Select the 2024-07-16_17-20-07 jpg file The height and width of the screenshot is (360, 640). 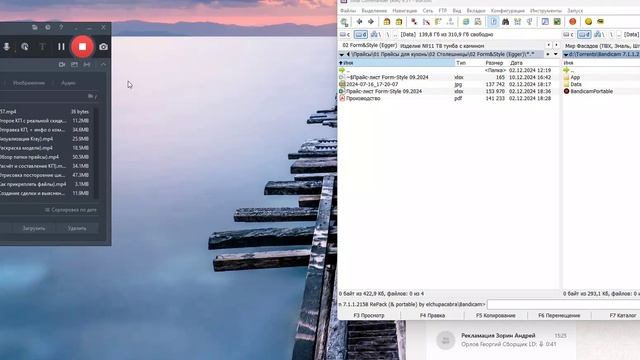pyautogui.click(x=449, y=84)
